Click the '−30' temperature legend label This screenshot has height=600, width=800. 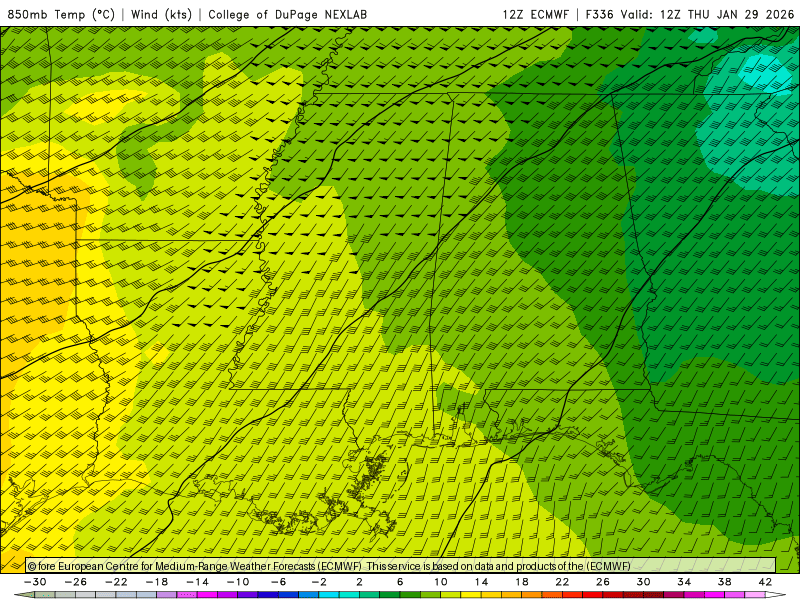click(x=35, y=582)
